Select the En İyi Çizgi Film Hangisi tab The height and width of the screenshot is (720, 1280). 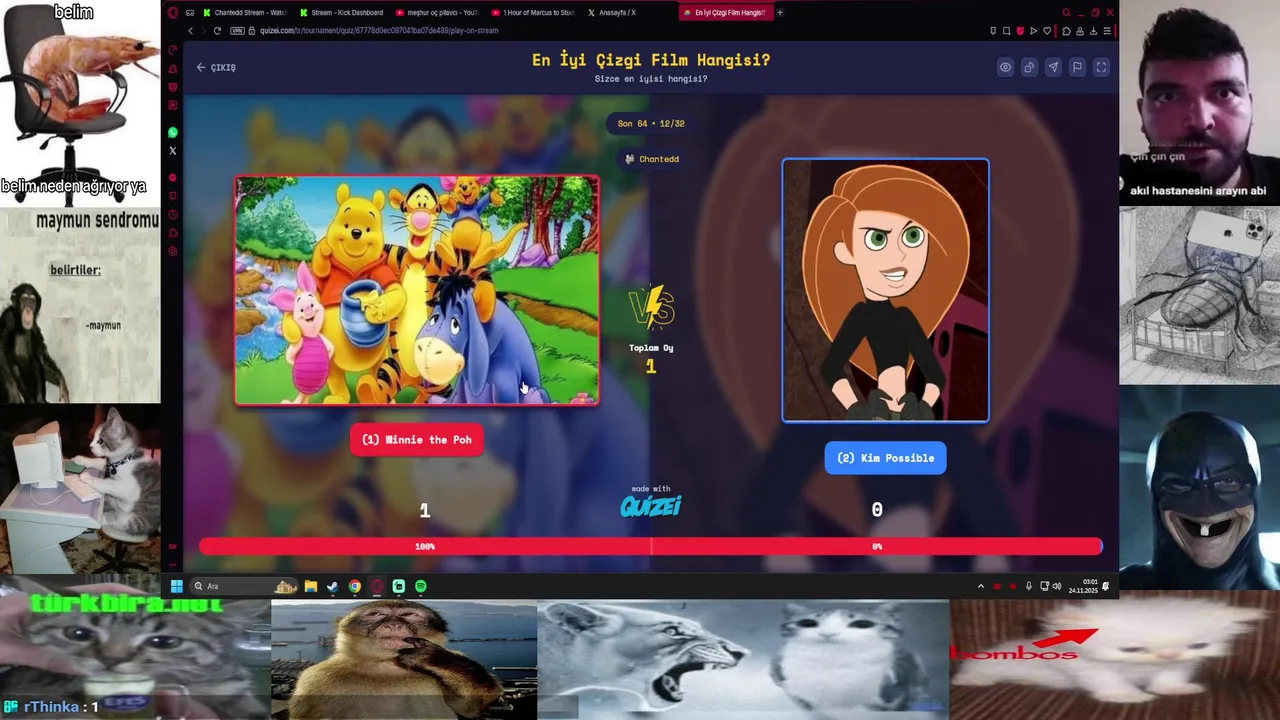click(725, 13)
